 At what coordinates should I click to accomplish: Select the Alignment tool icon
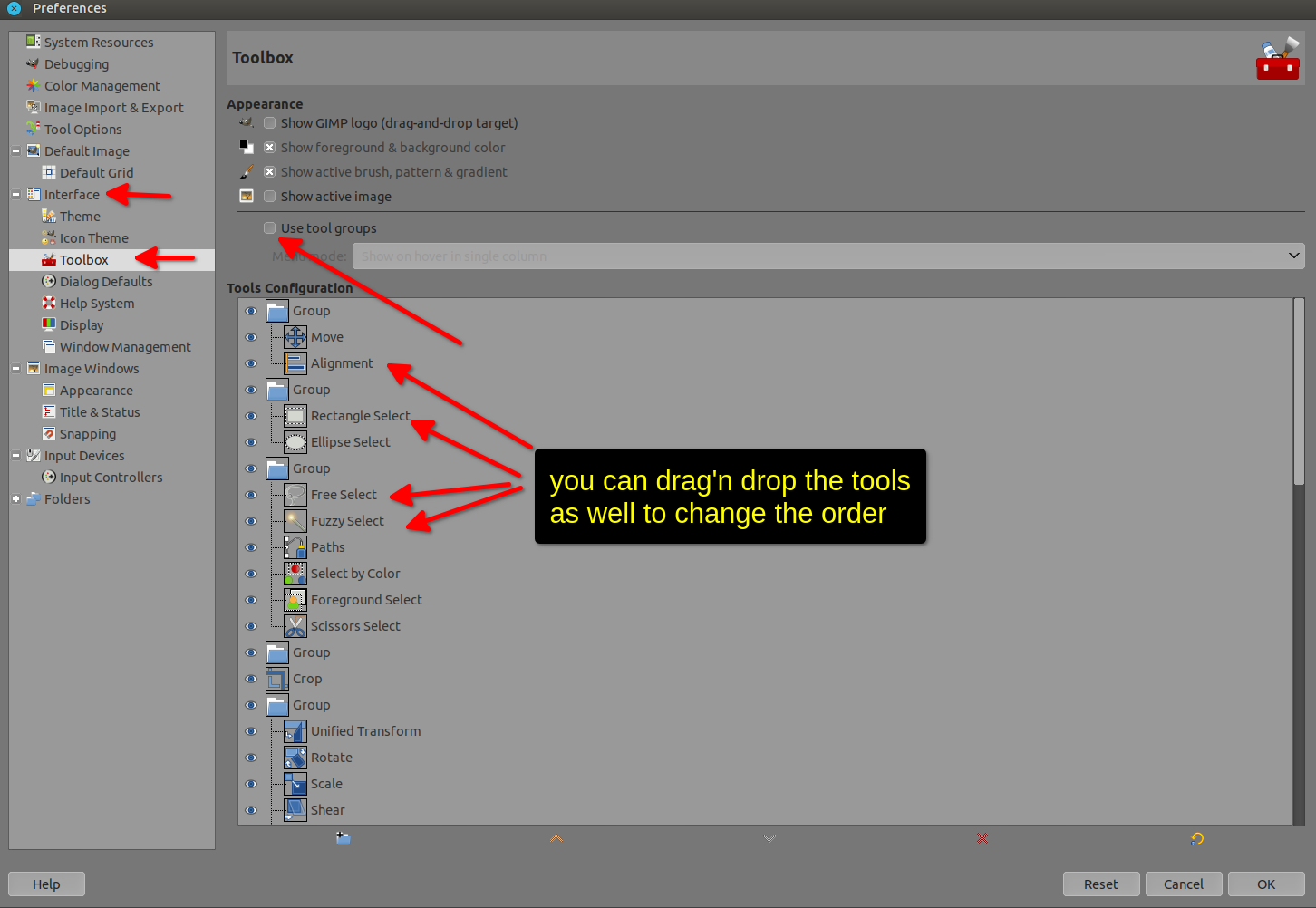coord(295,363)
